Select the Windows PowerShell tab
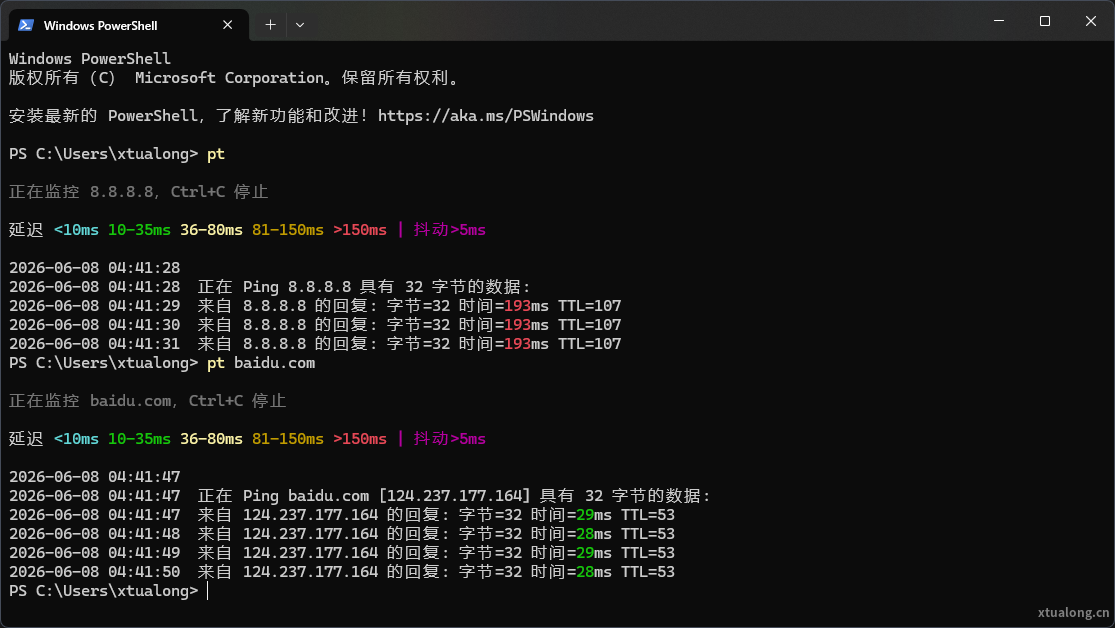This screenshot has width=1115, height=628. [x=129, y=25]
